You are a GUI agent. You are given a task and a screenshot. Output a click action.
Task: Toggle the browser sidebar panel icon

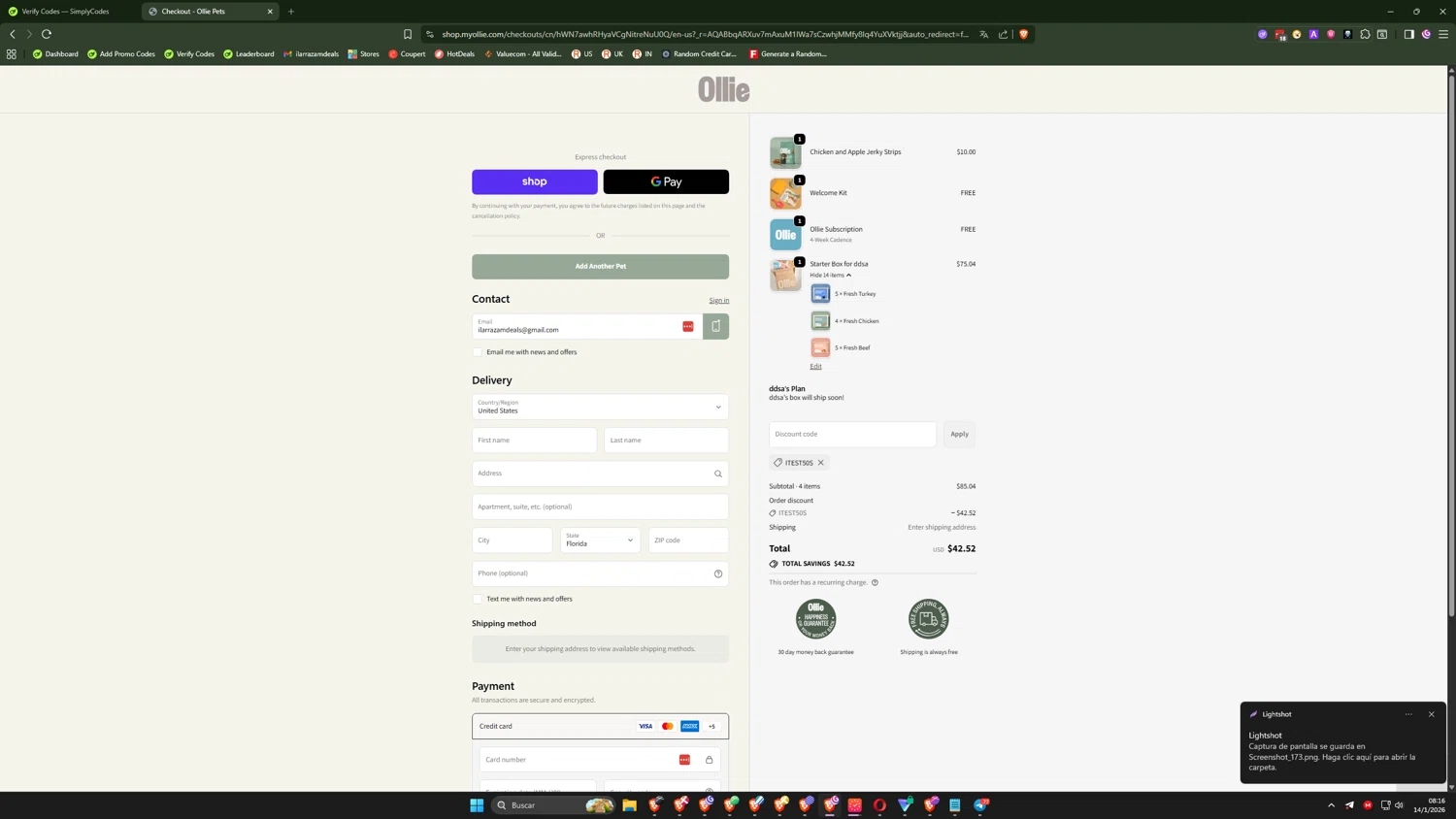[1409, 34]
